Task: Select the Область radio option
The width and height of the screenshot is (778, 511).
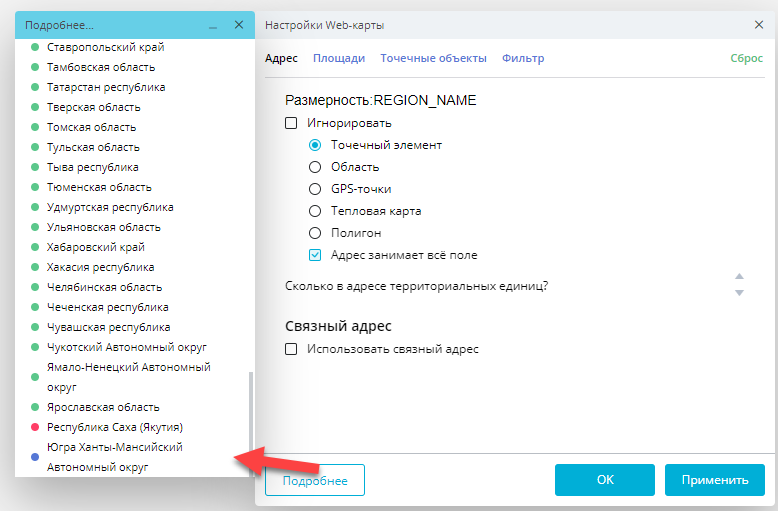Action: (315, 167)
